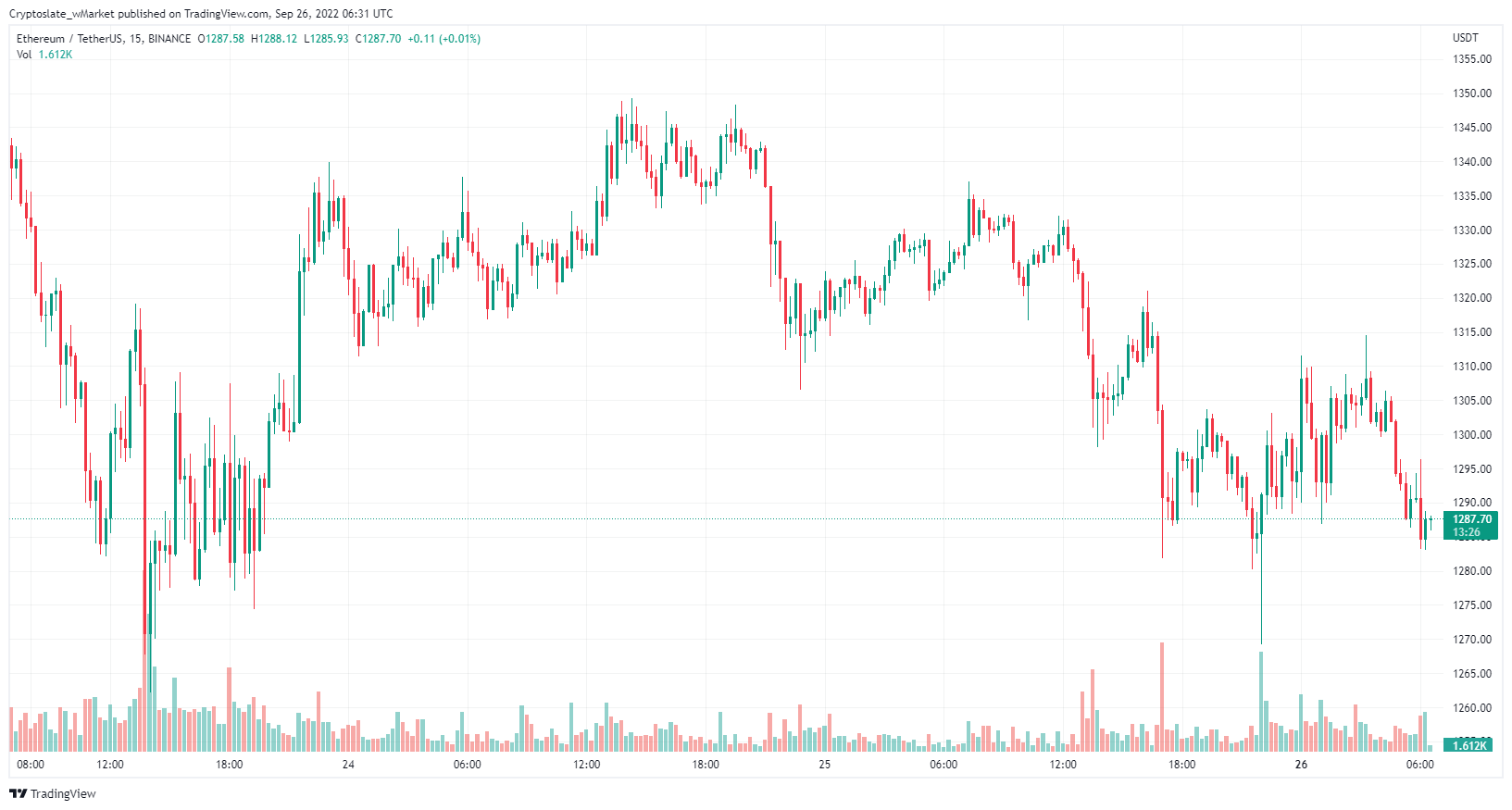Click the 1295.00 price axis label
The width and height of the screenshot is (1512, 810).
click(x=1472, y=469)
